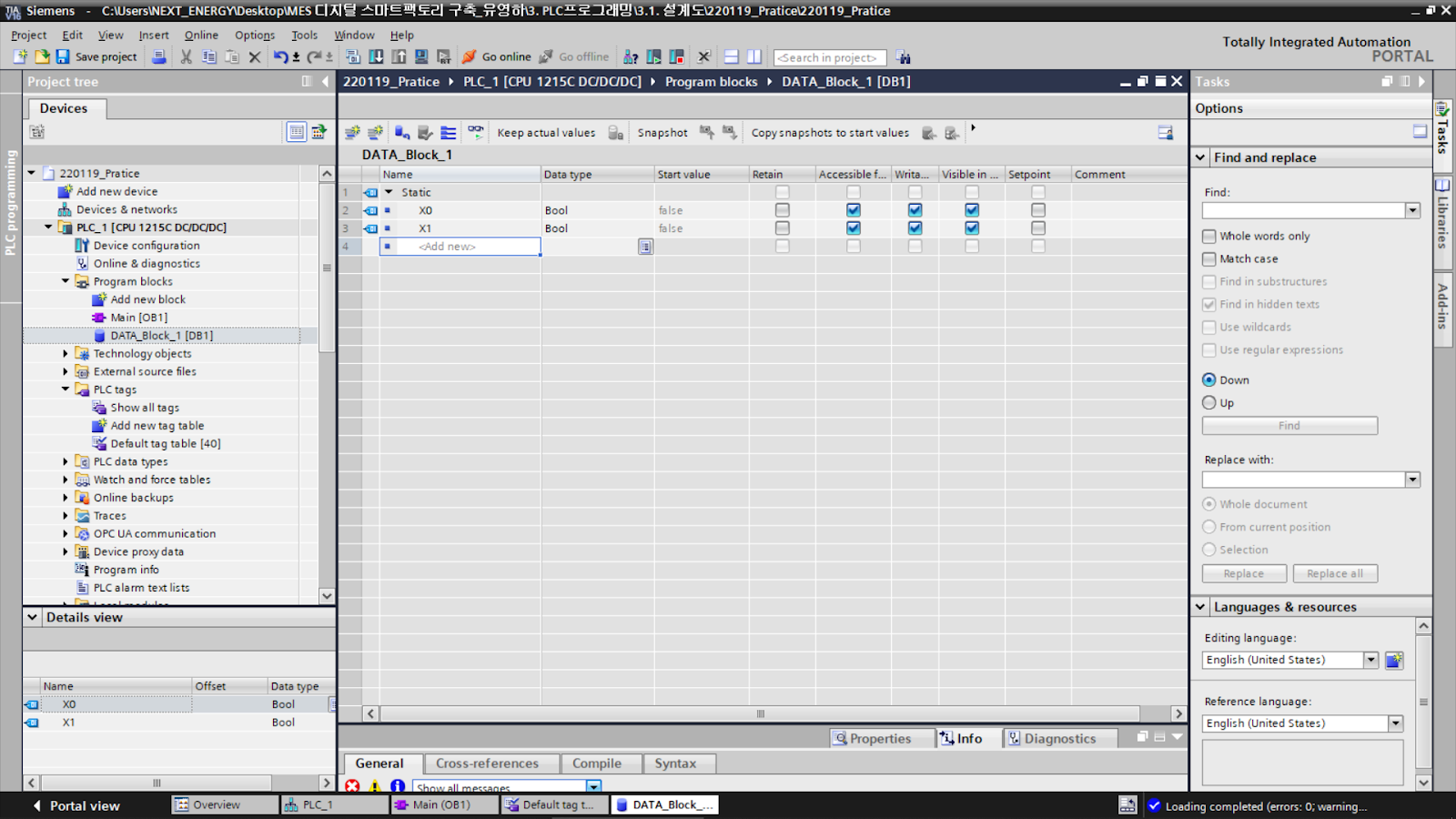
Task: Enable Match case option
Action: (1209, 258)
